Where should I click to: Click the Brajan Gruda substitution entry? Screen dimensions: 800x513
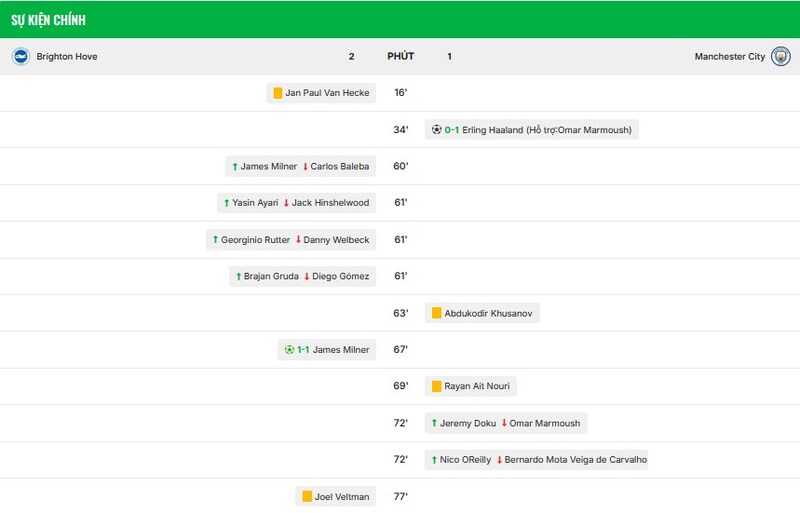point(303,276)
